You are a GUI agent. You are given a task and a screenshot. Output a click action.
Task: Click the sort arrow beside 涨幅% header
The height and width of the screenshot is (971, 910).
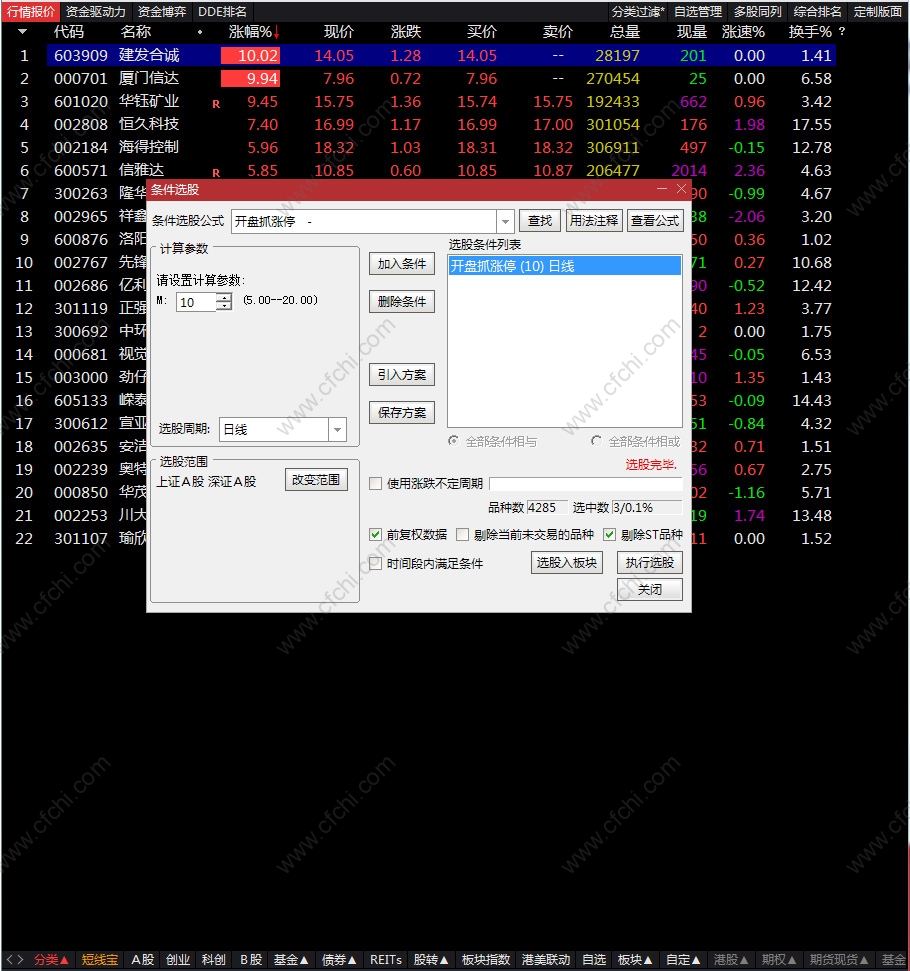pyautogui.click(x=276, y=32)
